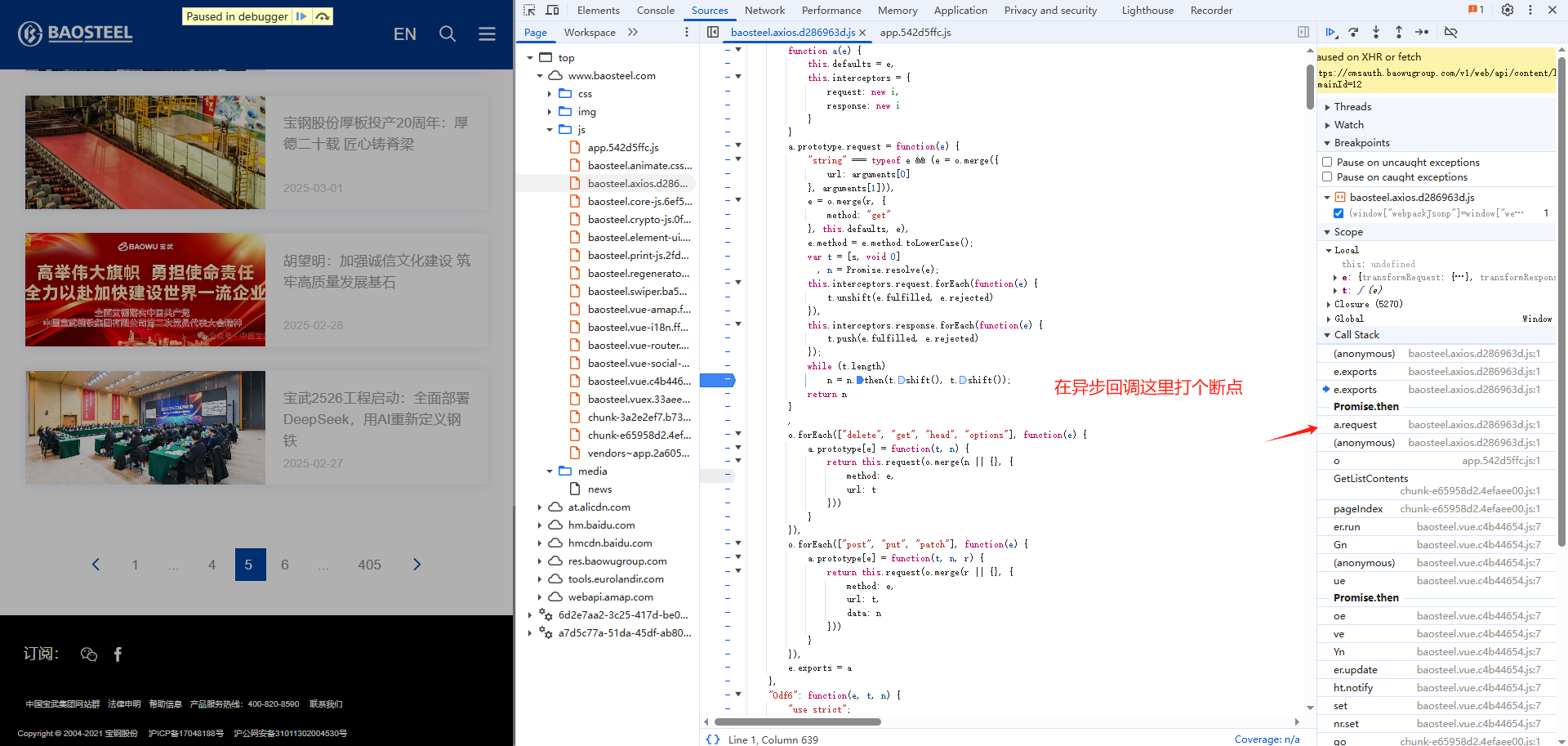Open navigator pane three-dot menu

[686, 32]
